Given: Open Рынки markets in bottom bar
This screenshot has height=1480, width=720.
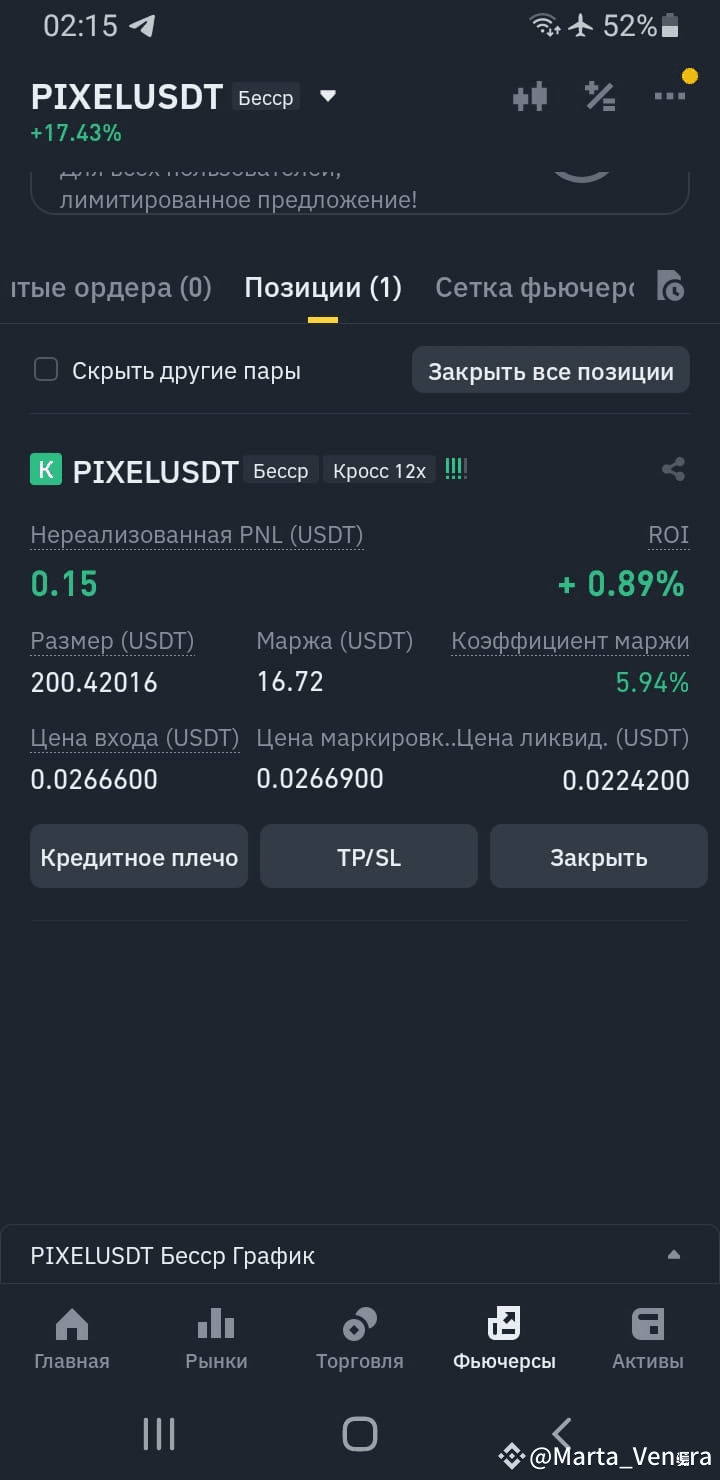Looking at the screenshot, I should [x=216, y=1339].
